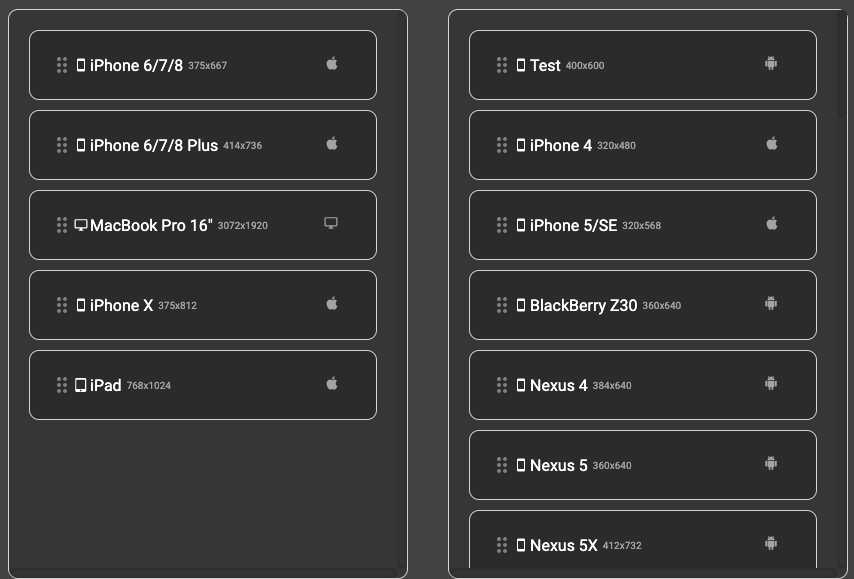Click the Android icon on Nexus 5X
Screen dimensions: 854x579
point(771,544)
